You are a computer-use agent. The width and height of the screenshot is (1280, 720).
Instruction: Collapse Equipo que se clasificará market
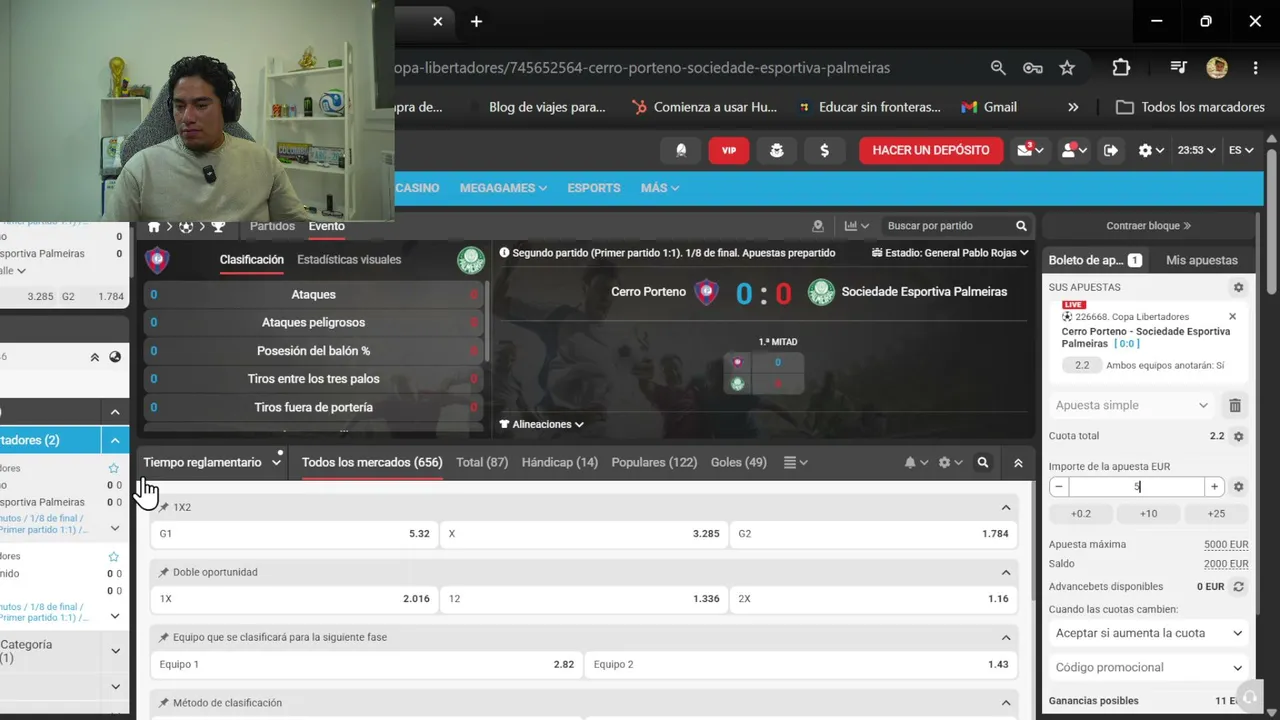coord(1006,638)
